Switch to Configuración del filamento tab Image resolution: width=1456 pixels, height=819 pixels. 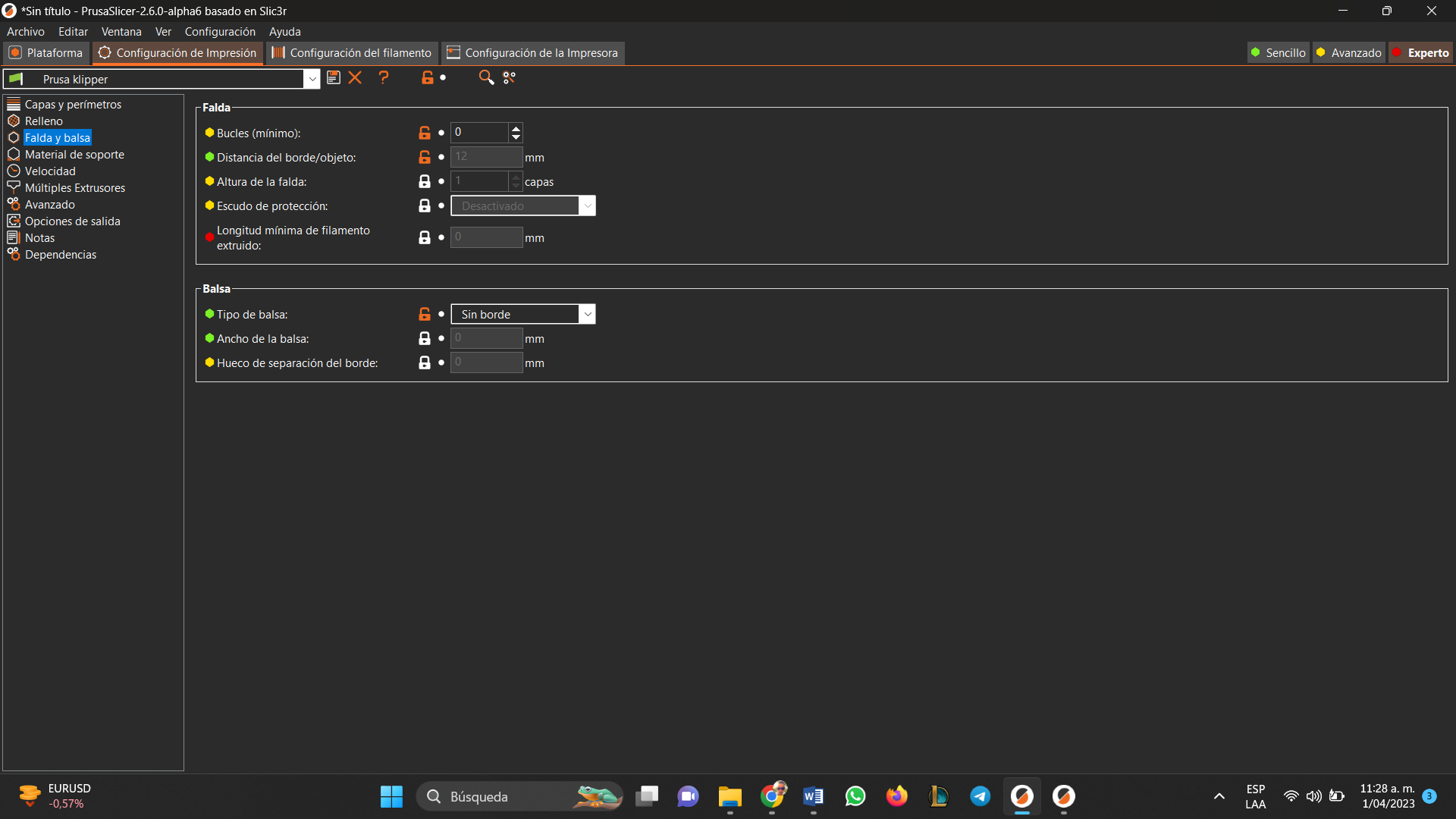pyautogui.click(x=350, y=52)
